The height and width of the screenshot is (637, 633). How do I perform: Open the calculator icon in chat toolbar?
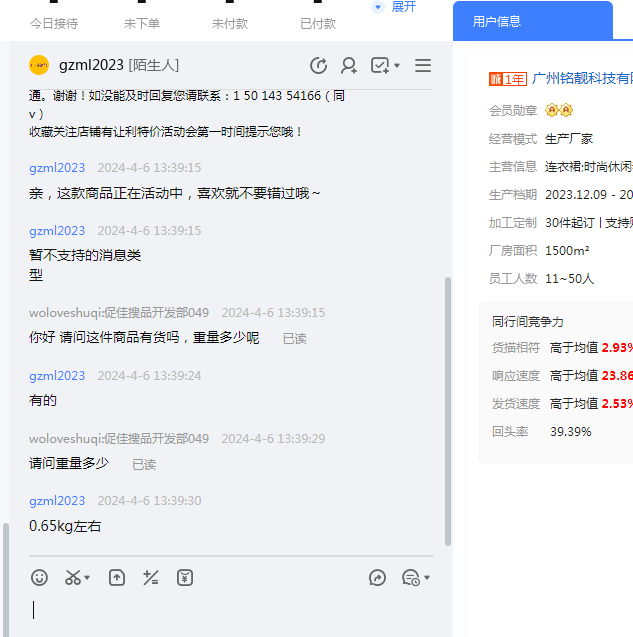pos(151,577)
